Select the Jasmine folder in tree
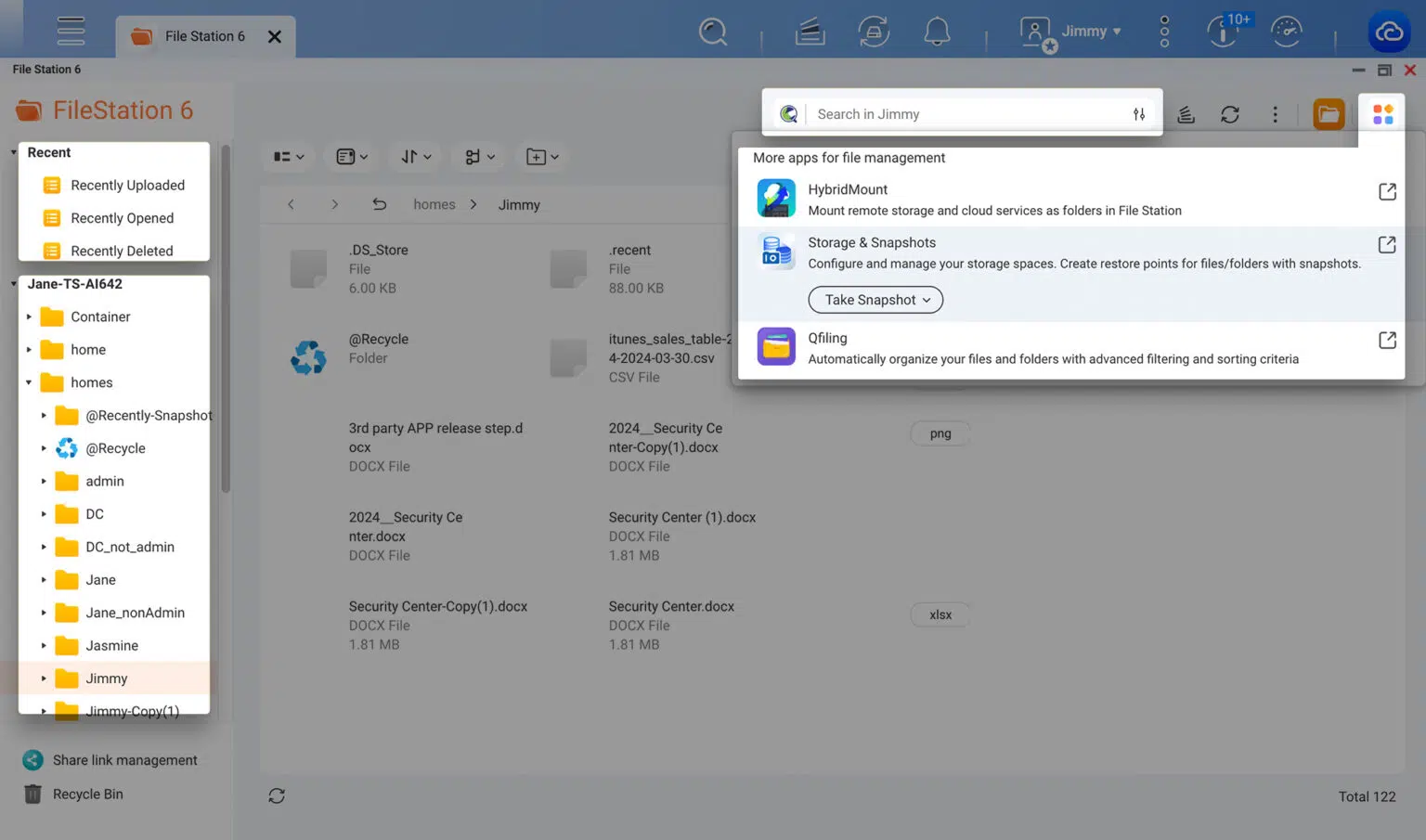1426x840 pixels. click(111, 646)
